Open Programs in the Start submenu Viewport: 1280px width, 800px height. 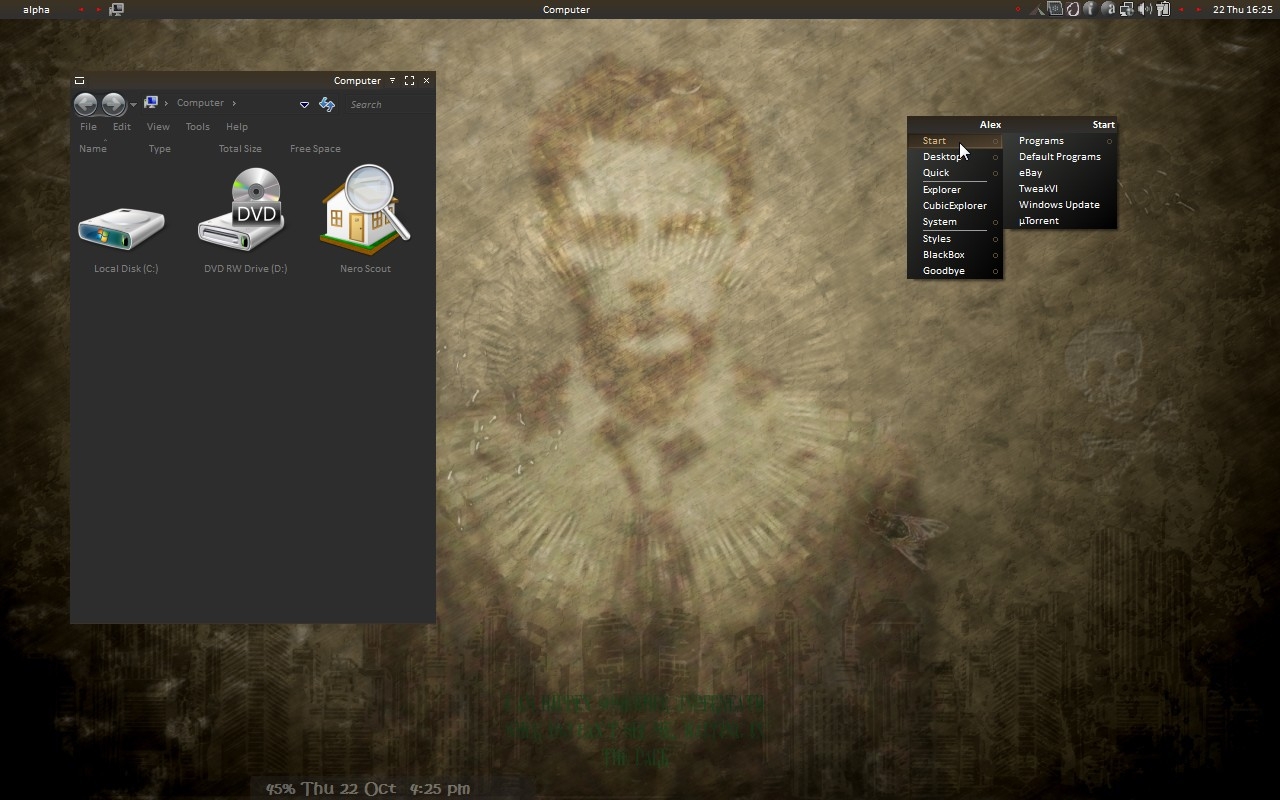[x=1061, y=141]
